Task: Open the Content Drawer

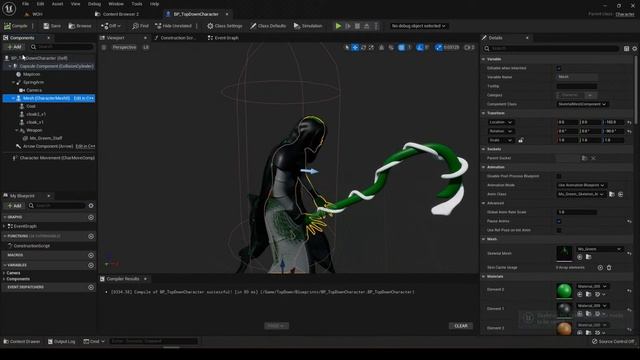Action: pos(22,341)
